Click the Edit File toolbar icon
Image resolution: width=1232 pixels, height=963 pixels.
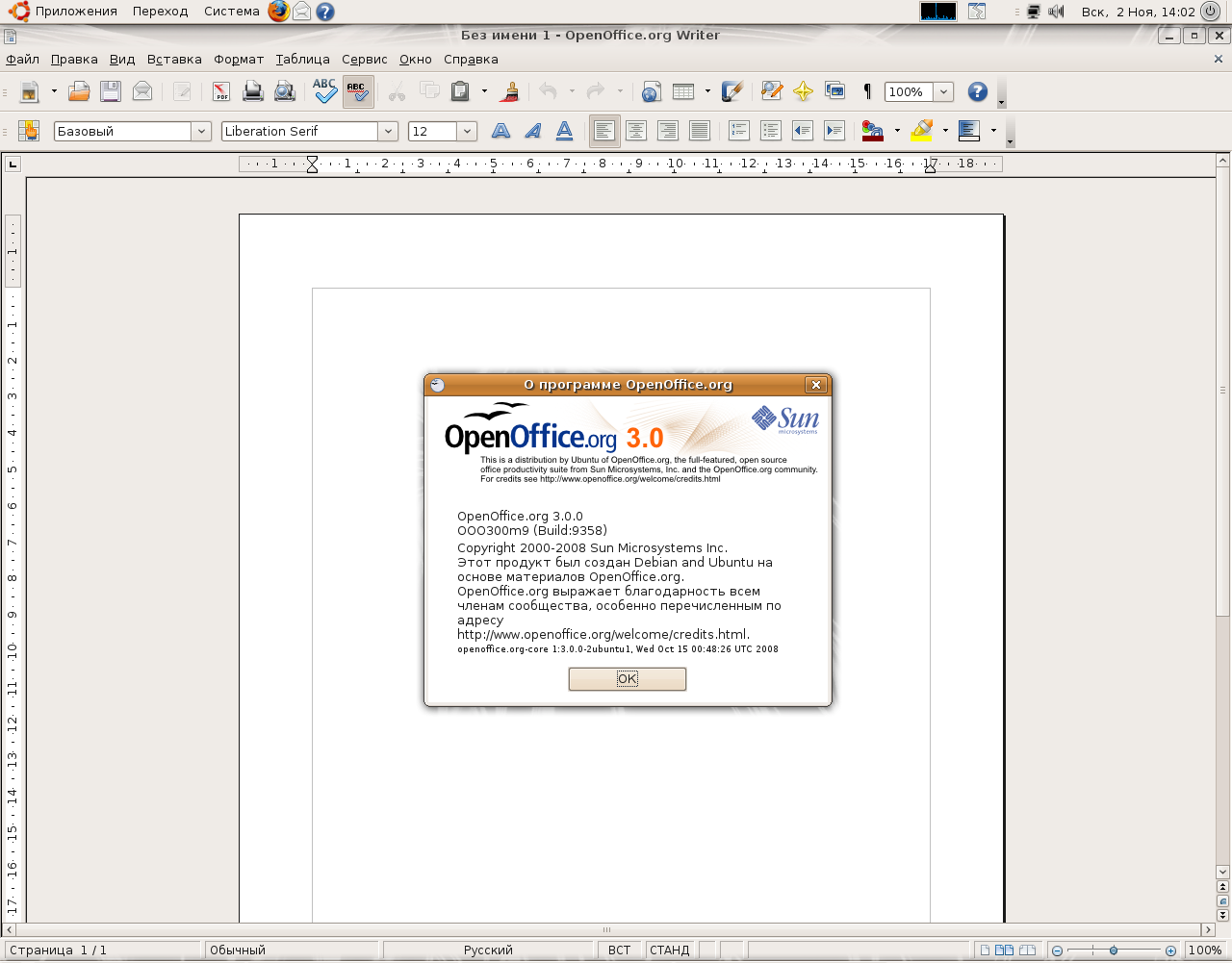(x=182, y=91)
